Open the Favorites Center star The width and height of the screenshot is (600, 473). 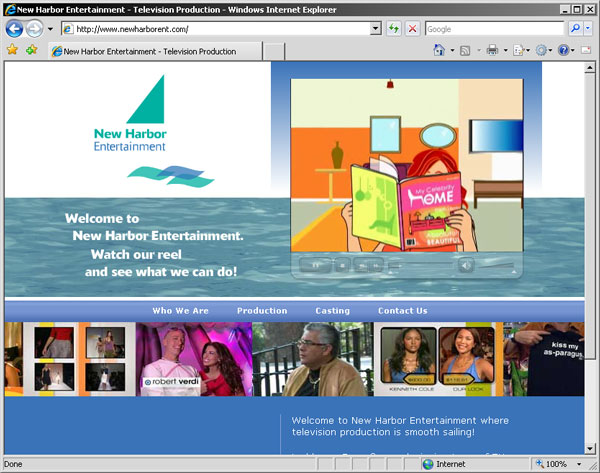coord(12,50)
